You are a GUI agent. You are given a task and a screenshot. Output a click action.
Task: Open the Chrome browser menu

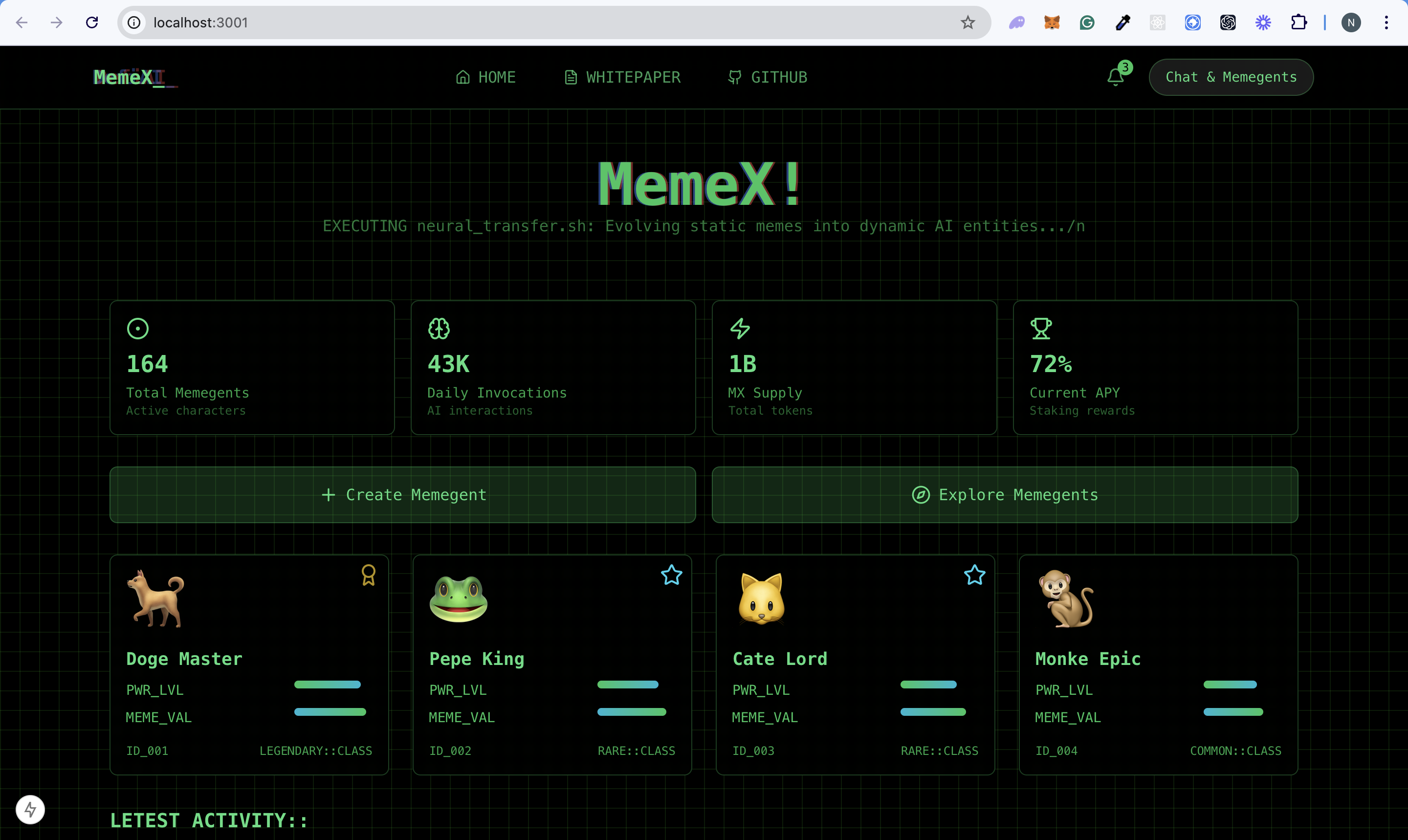tap(1387, 22)
